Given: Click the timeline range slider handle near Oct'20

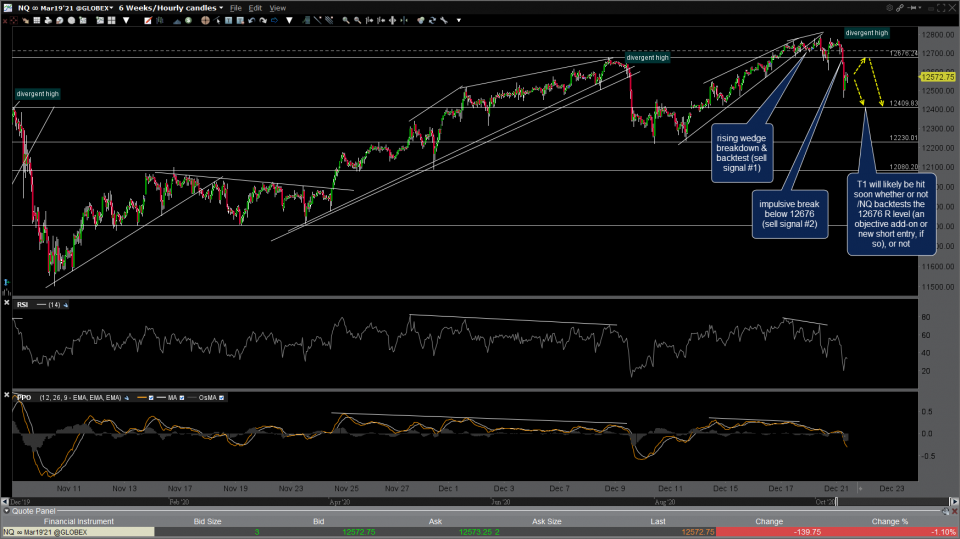Looking at the screenshot, I should click(x=837, y=502).
